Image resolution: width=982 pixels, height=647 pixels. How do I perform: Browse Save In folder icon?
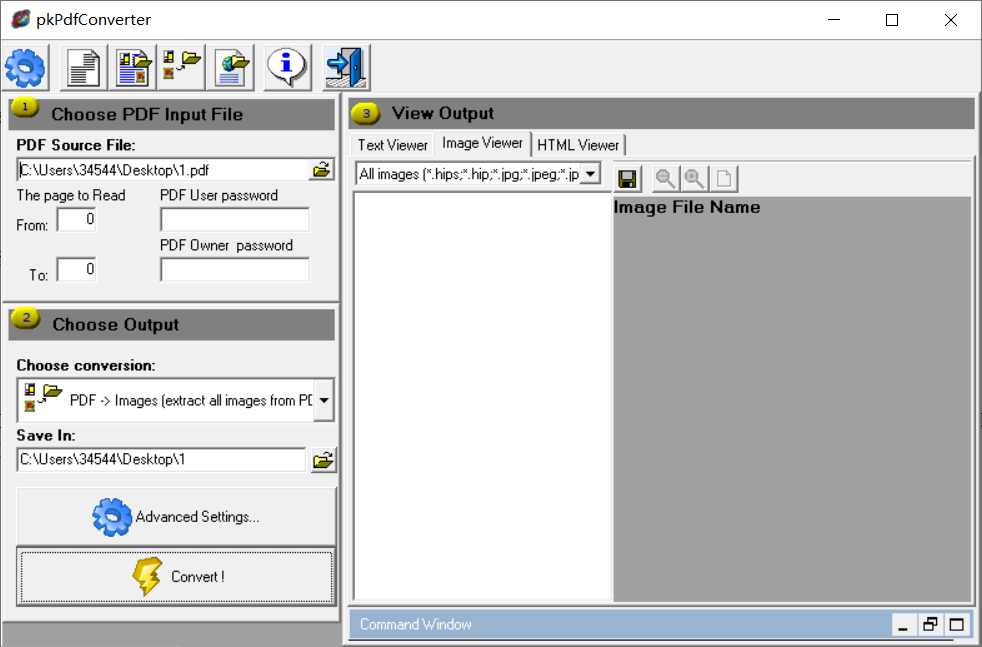(x=323, y=460)
